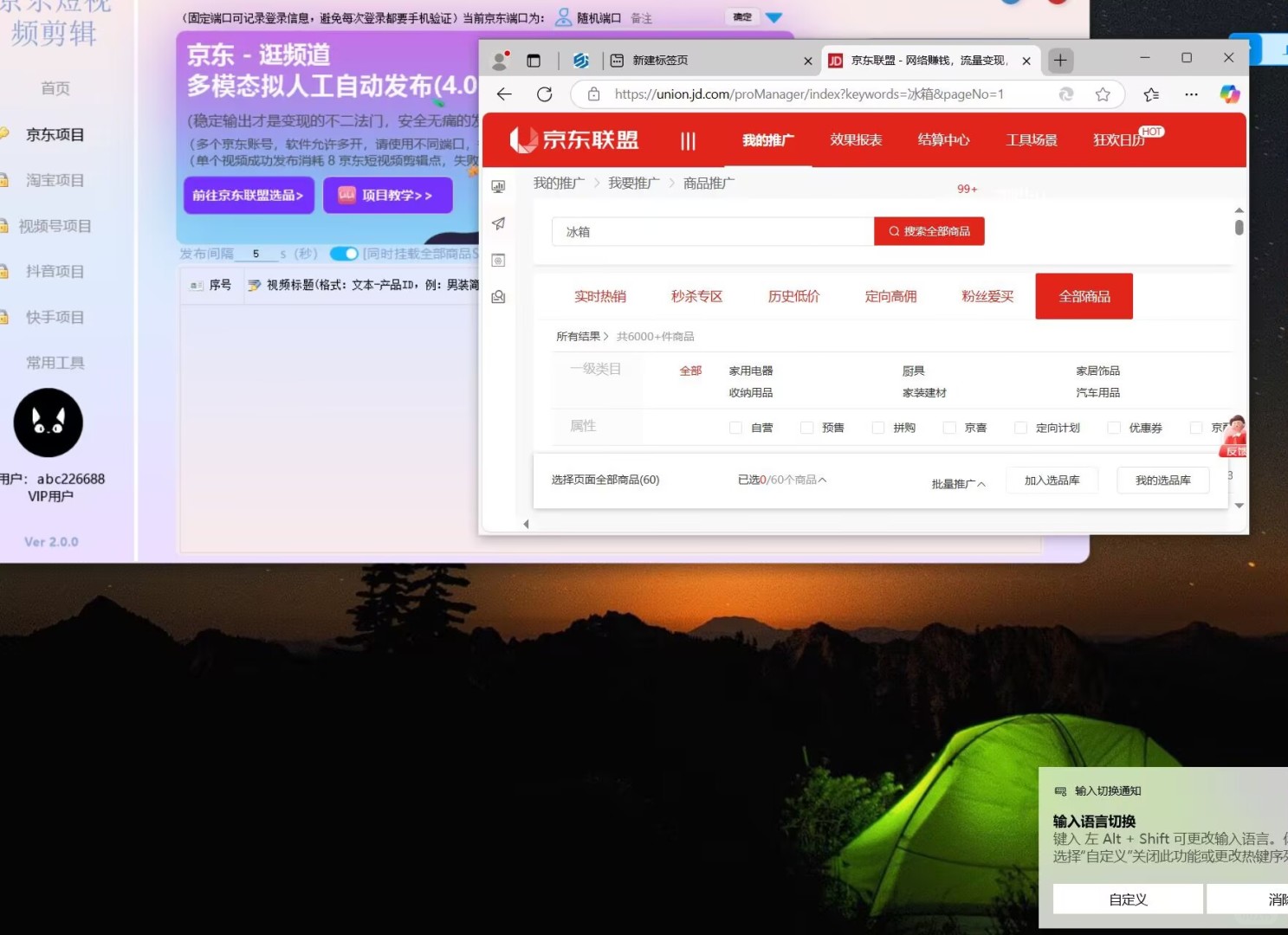The width and height of the screenshot is (1288, 935).
Task: Check the 定向计划 filter checkbox
Action: [x=1020, y=428]
